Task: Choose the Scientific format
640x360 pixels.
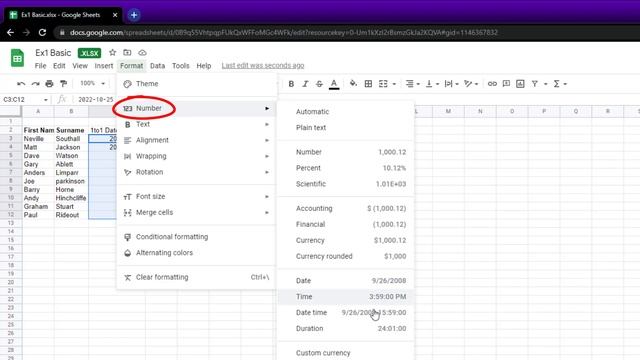Action: [346, 184]
